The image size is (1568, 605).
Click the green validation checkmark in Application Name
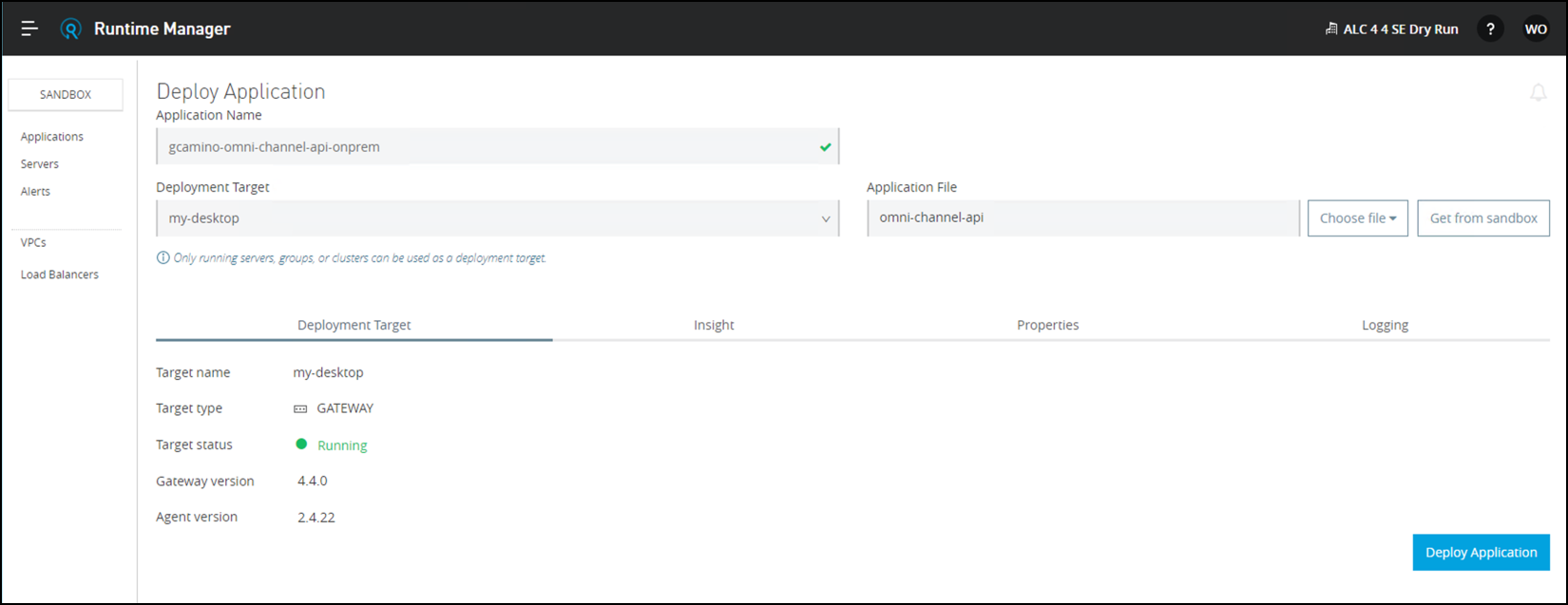(825, 147)
